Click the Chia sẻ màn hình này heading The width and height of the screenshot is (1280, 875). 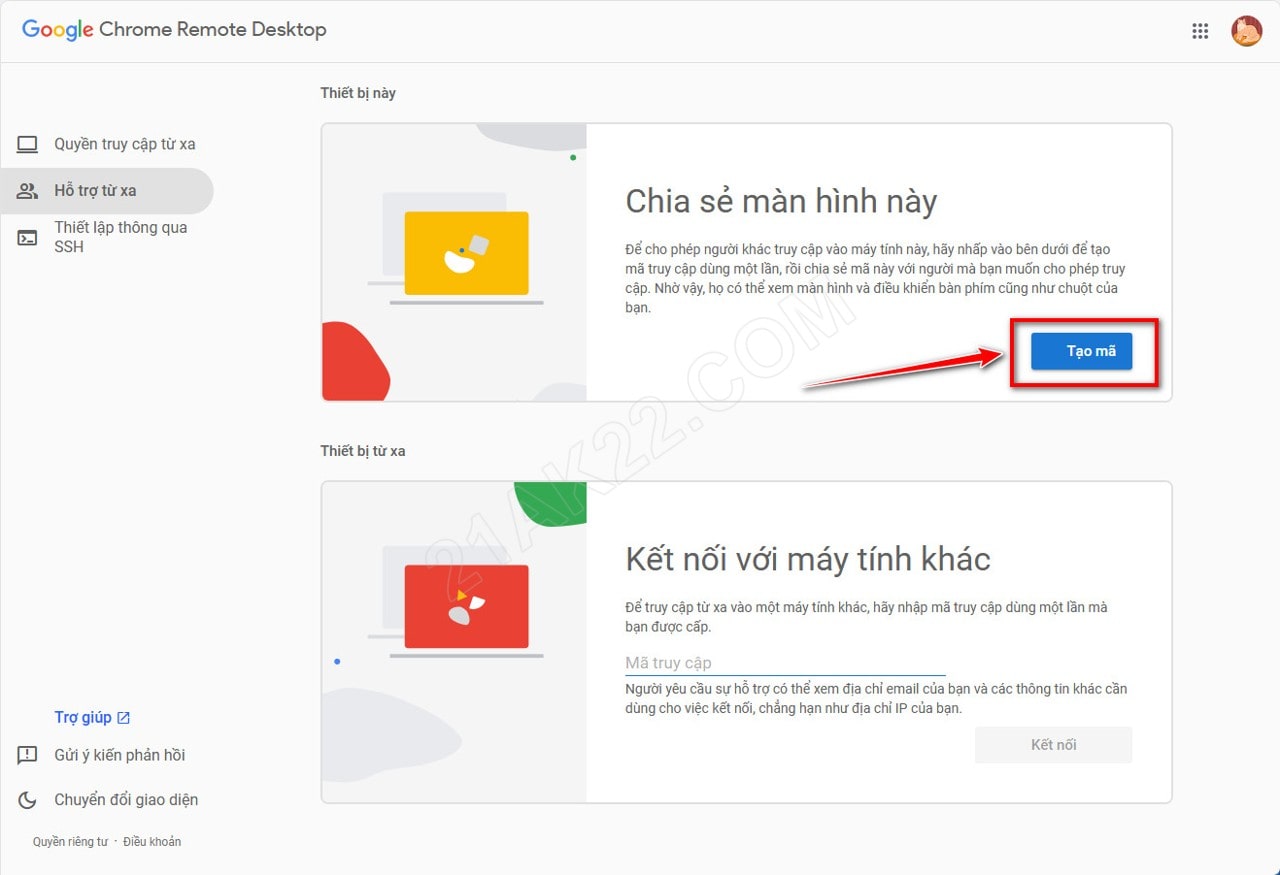pos(781,202)
